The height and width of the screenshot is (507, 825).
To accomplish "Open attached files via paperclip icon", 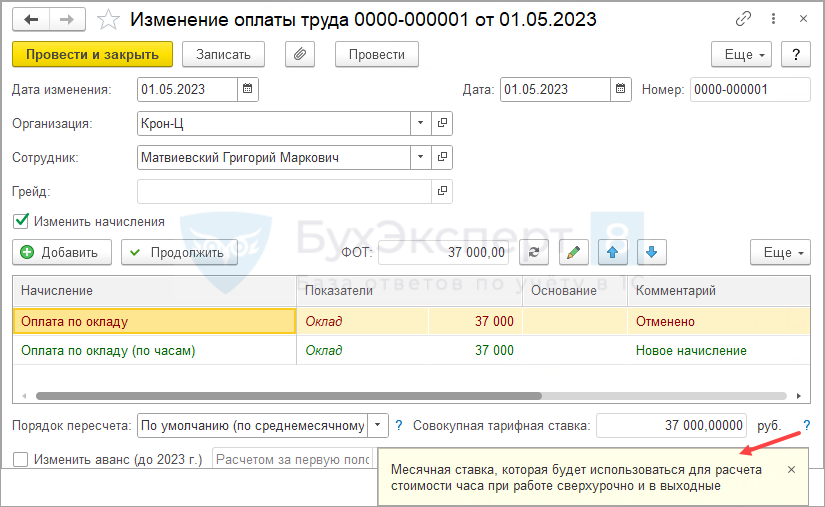I will [x=300, y=54].
